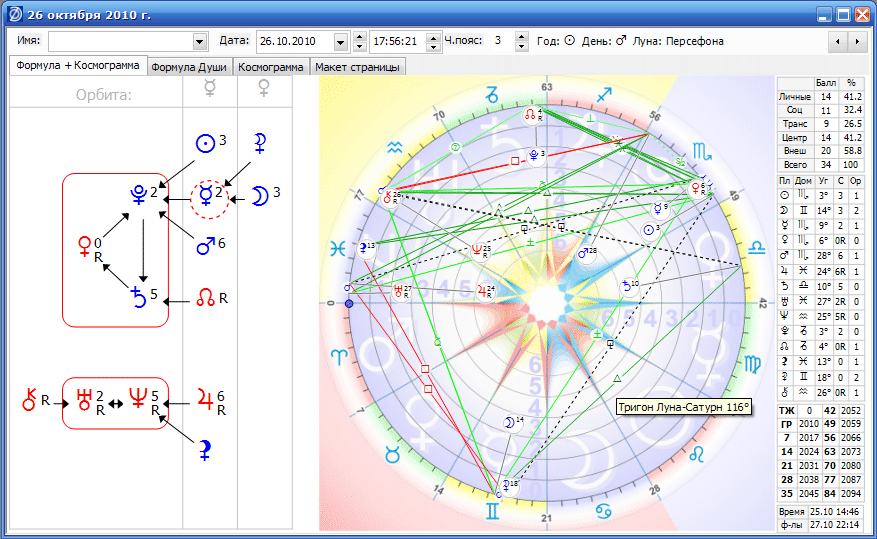The width and height of the screenshot is (877, 539).
Task: Click the Sun symbol in the formula diagram
Action: pos(204,143)
